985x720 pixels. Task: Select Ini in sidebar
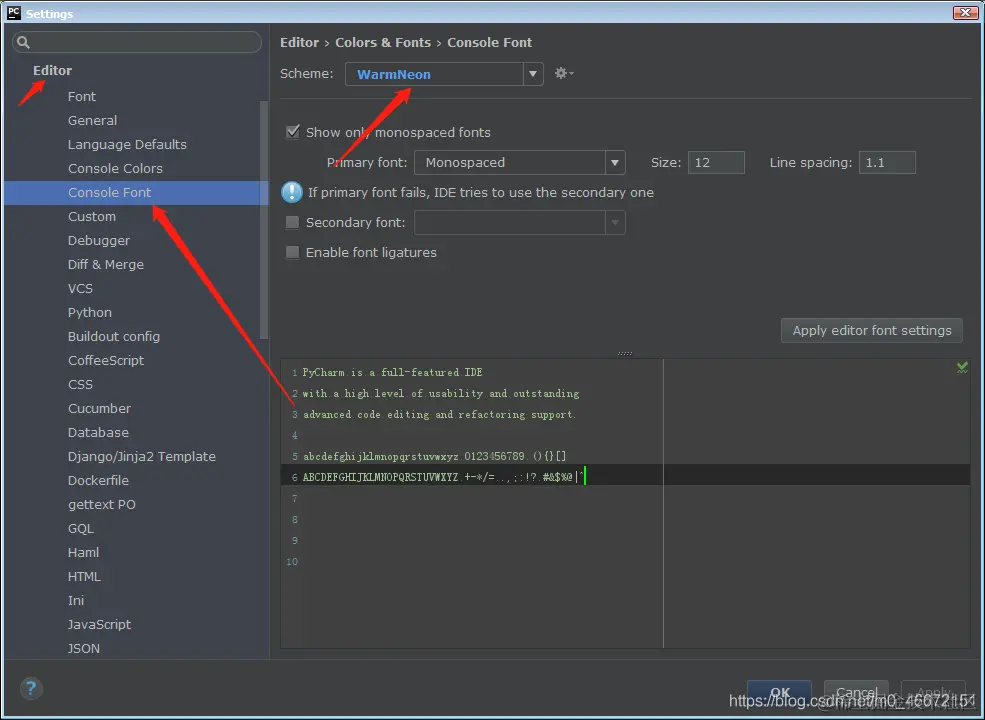pos(76,600)
